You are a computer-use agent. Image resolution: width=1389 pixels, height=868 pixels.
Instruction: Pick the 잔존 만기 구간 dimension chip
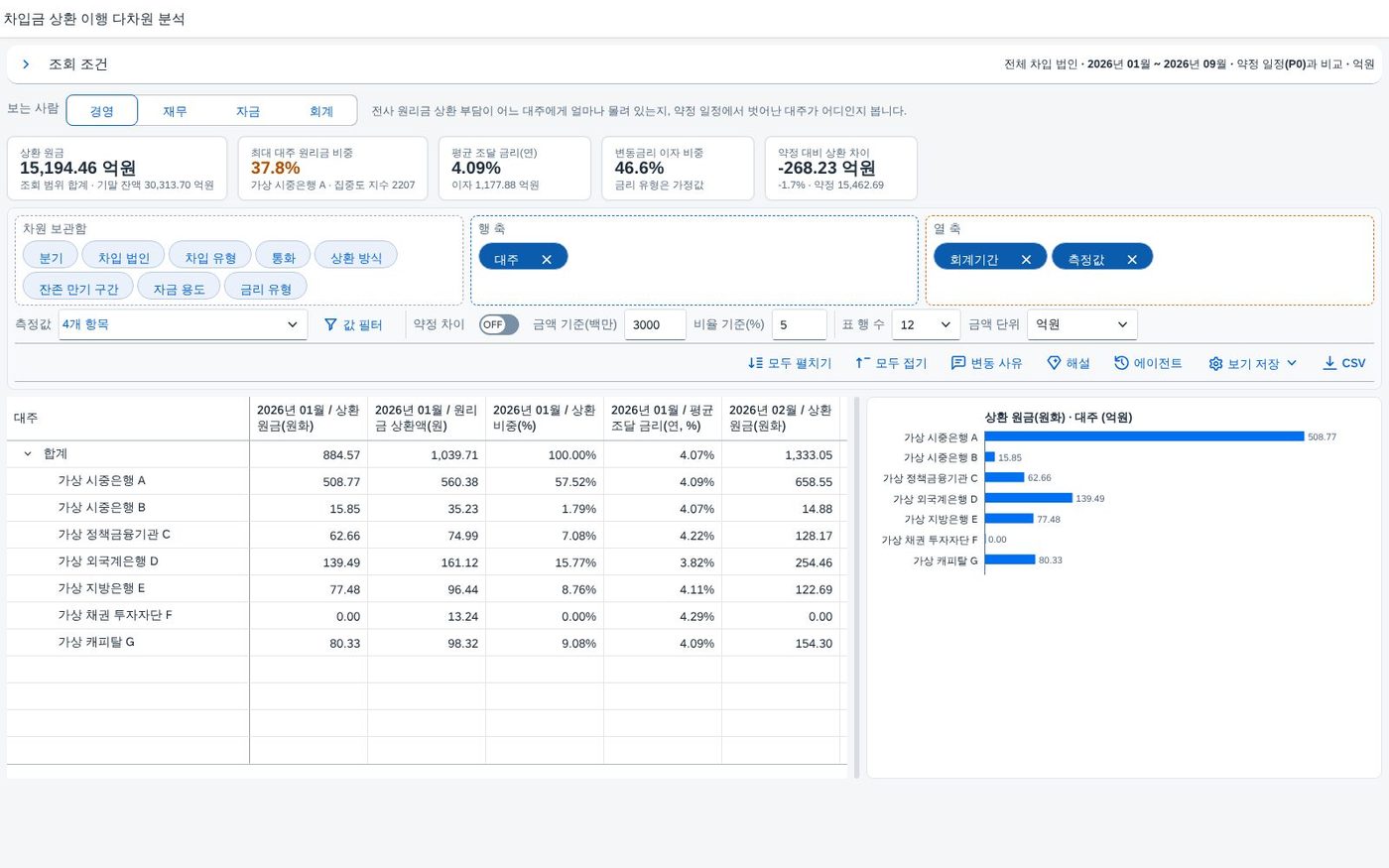coord(78,288)
